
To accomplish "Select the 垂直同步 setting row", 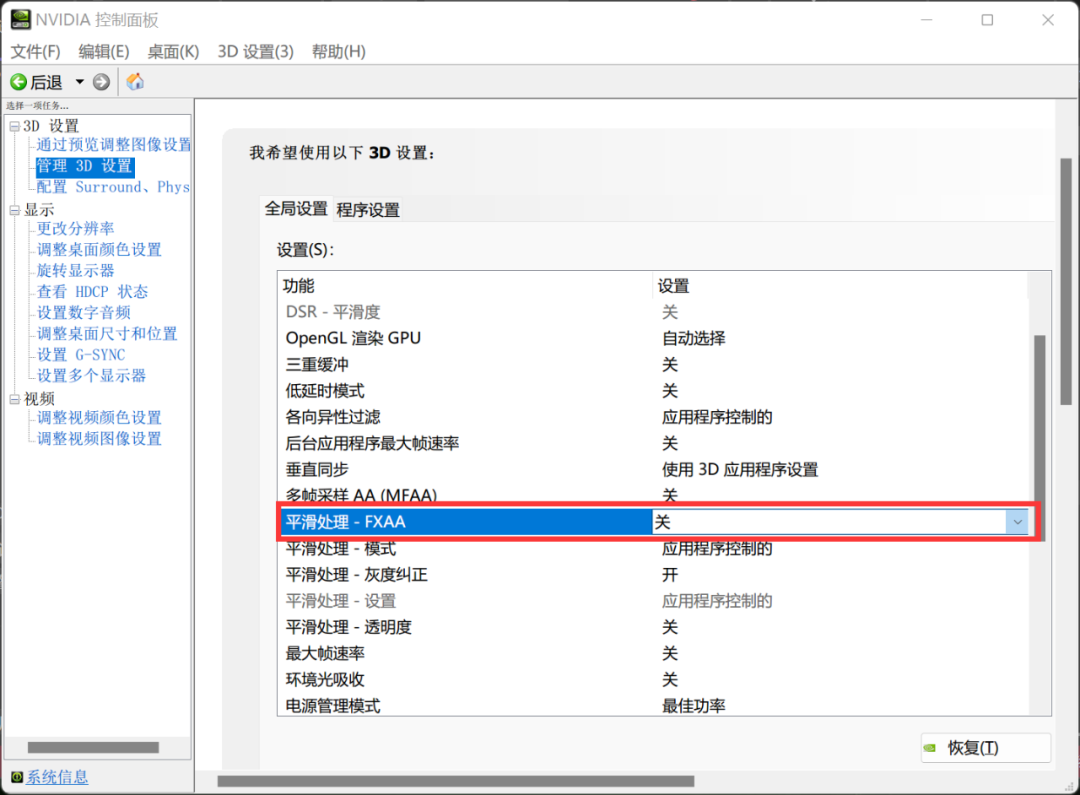I will click(x=654, y=469).
